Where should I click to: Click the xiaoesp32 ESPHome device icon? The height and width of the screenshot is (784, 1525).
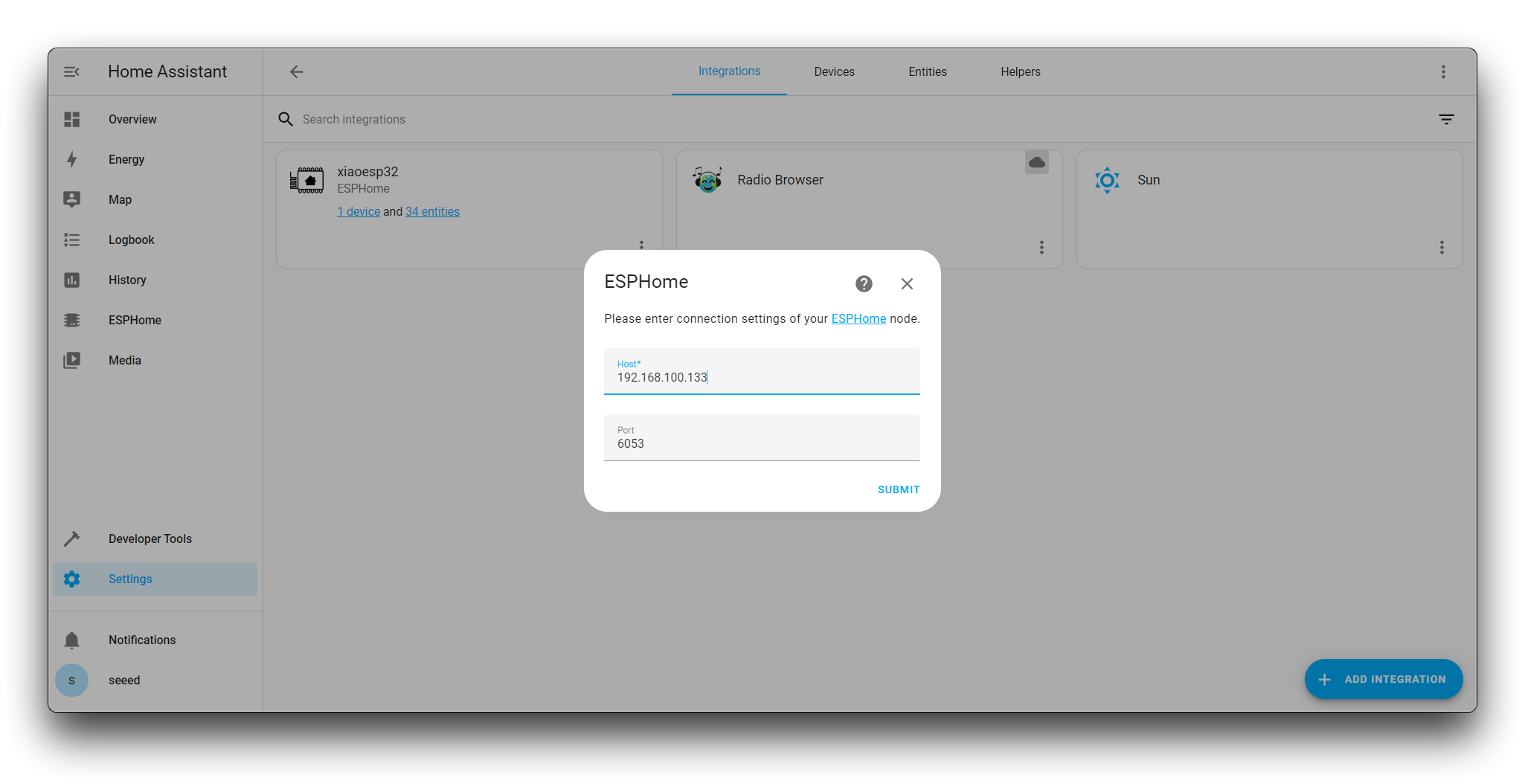pyautogui.click(x=306, y=180)
